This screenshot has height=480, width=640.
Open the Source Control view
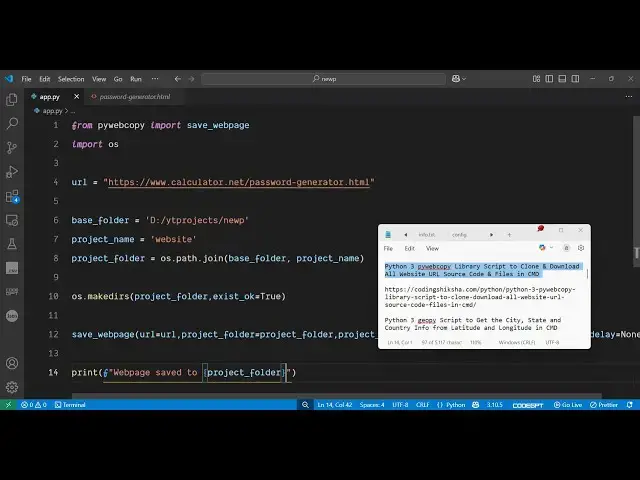coord(12,147)
